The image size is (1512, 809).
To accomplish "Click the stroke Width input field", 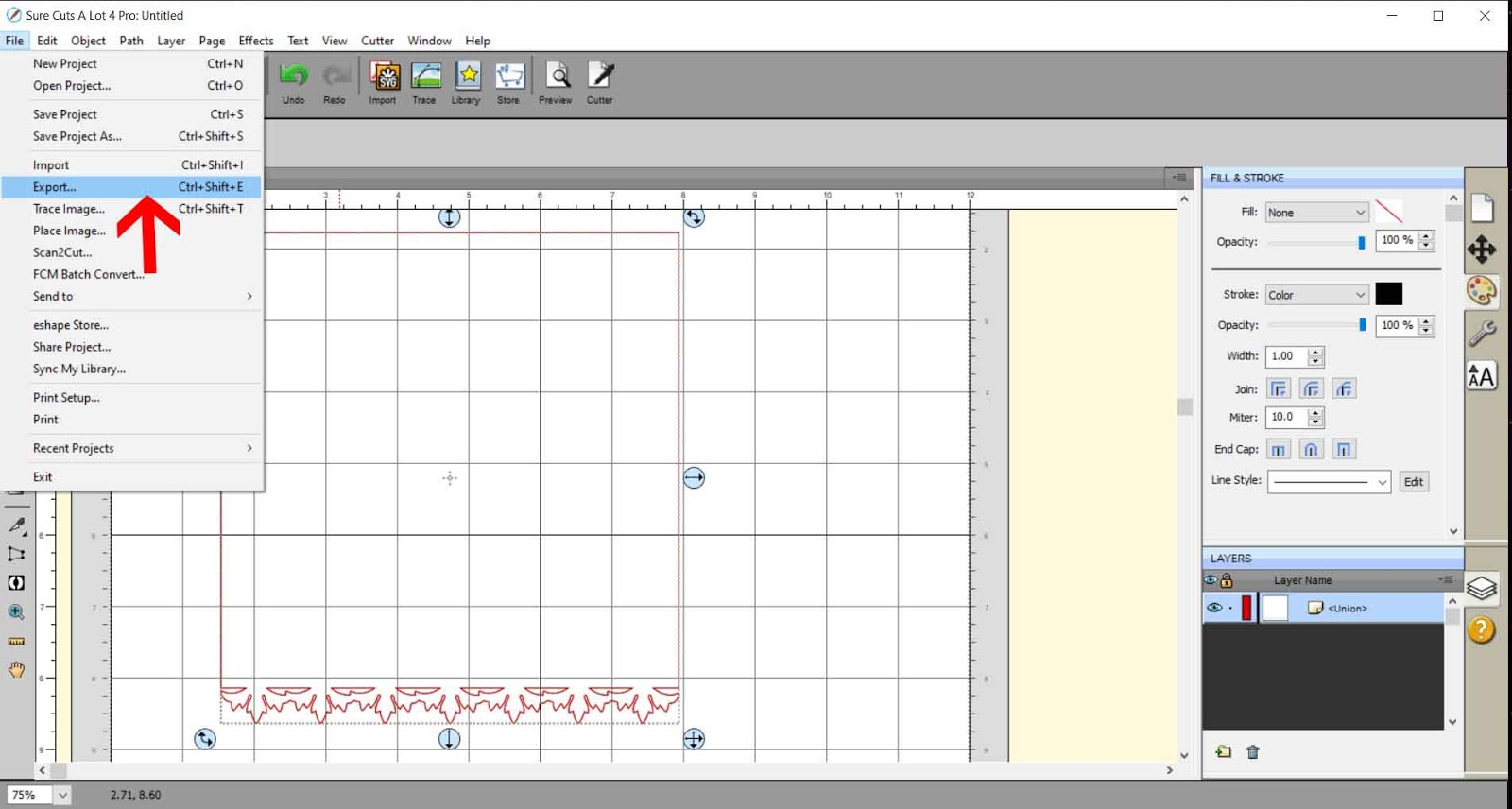I will point(1287,356).
